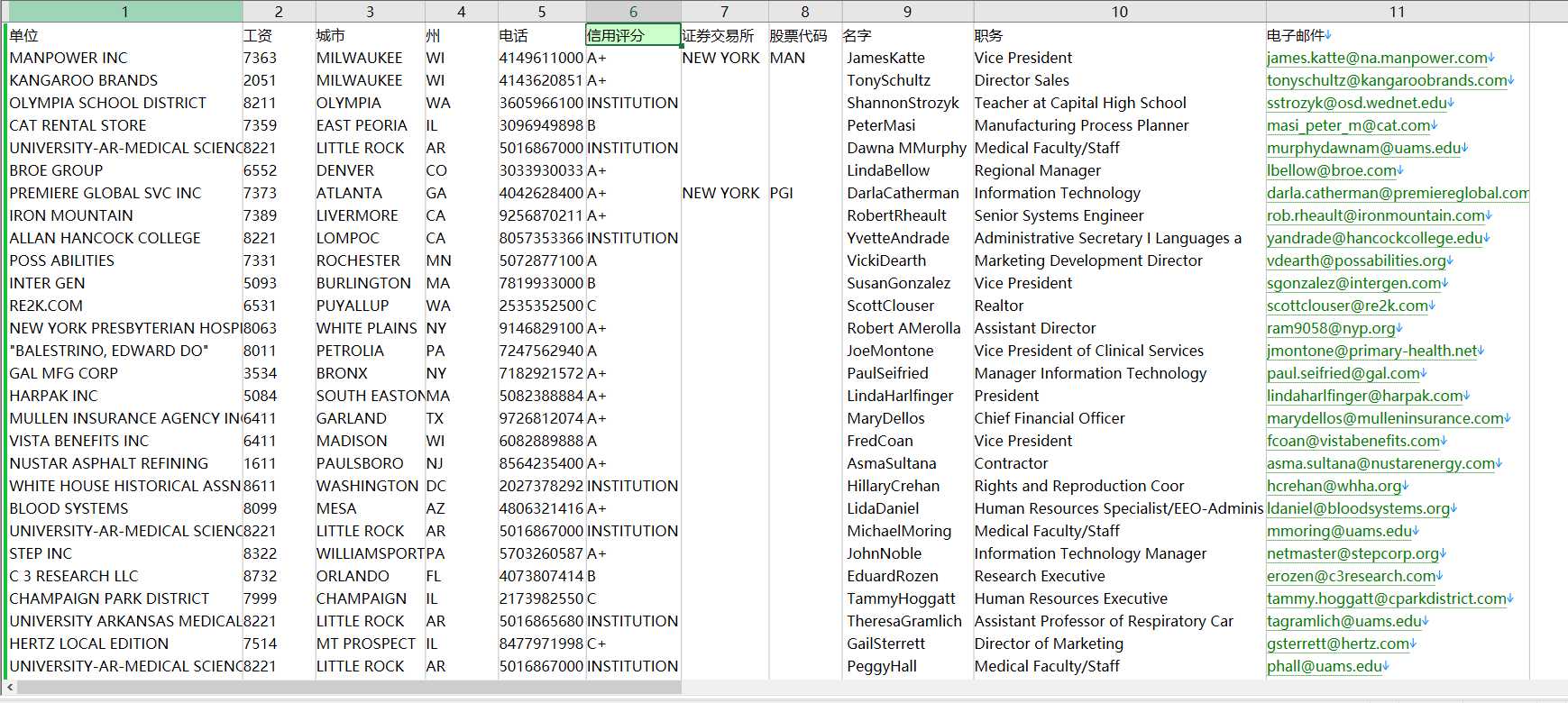
Task: Select the STEP INC cell
Action: 124,553
